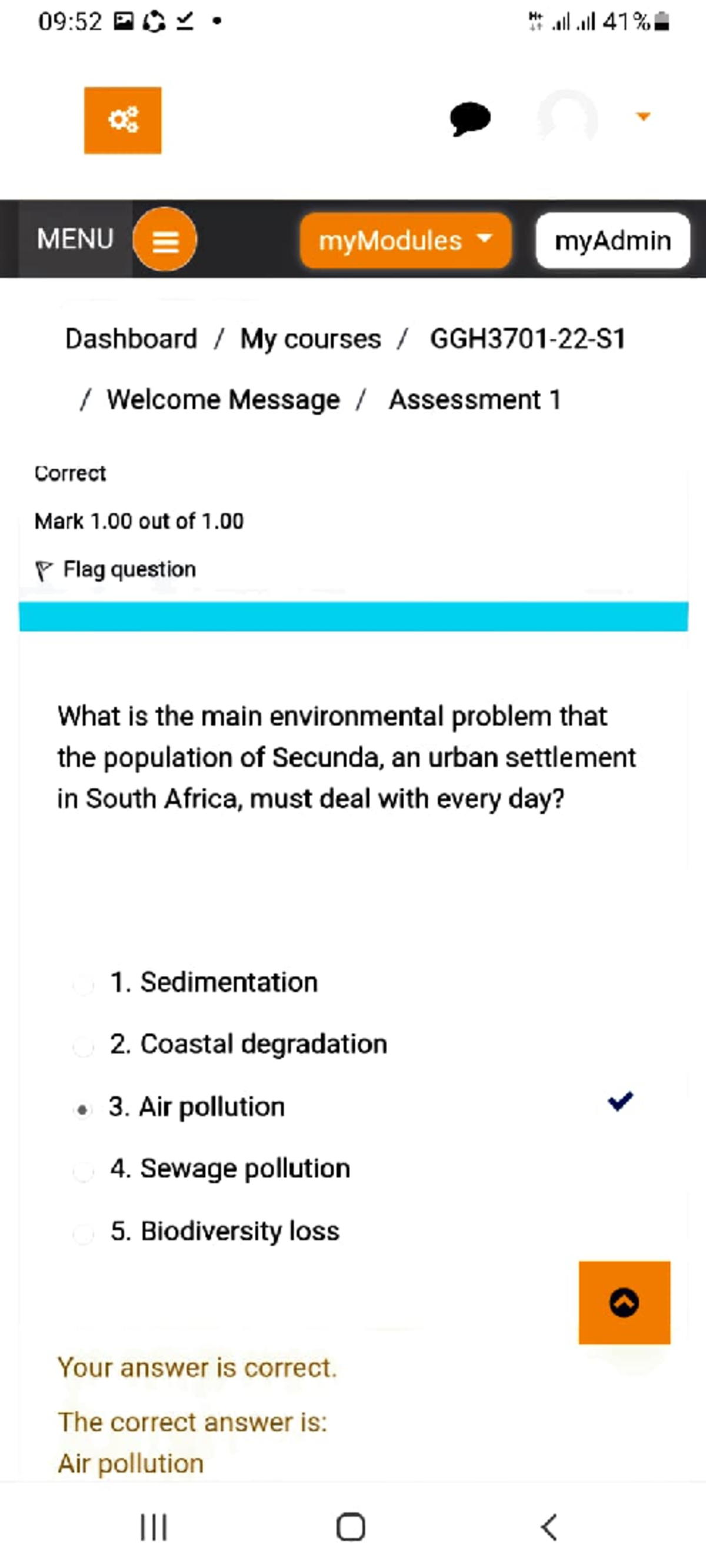Viewport: 706px width, 1568px height.
Task: Tap the Android back navigation button
Action: [x=549, y=1527]
